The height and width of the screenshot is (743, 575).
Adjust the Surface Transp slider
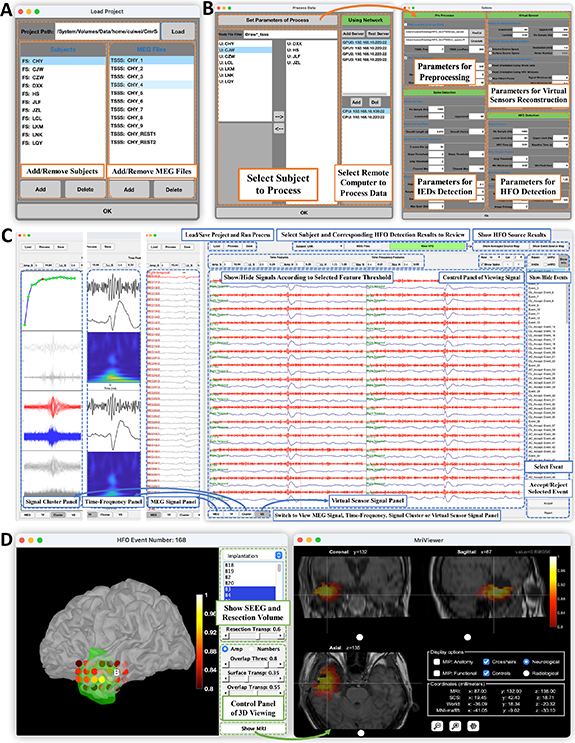[x=253, y=680]
